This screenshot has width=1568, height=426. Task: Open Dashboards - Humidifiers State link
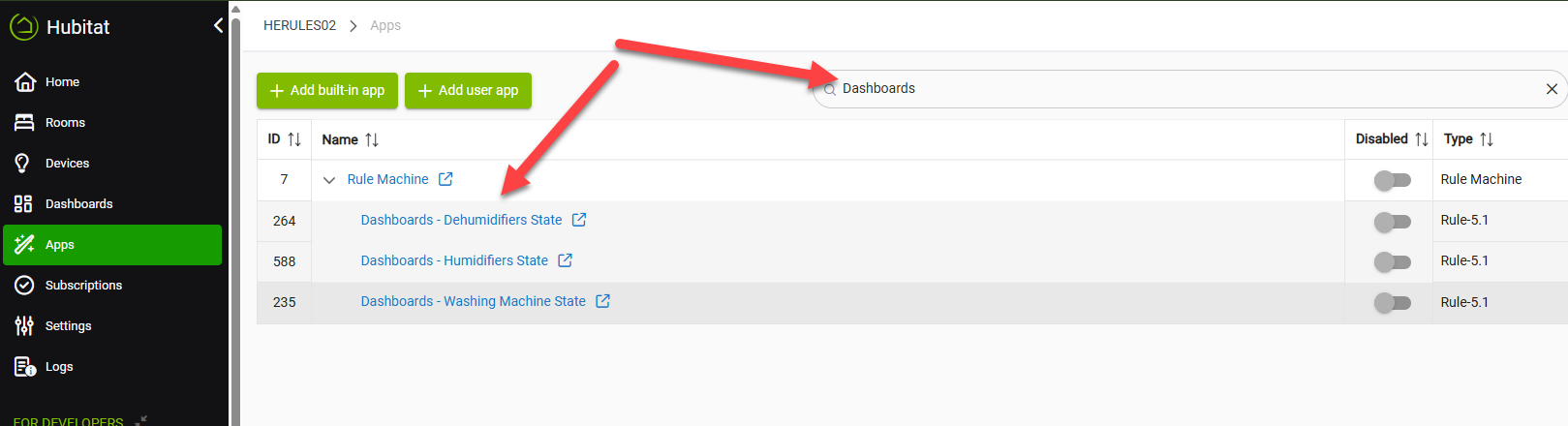pos(454,260)
